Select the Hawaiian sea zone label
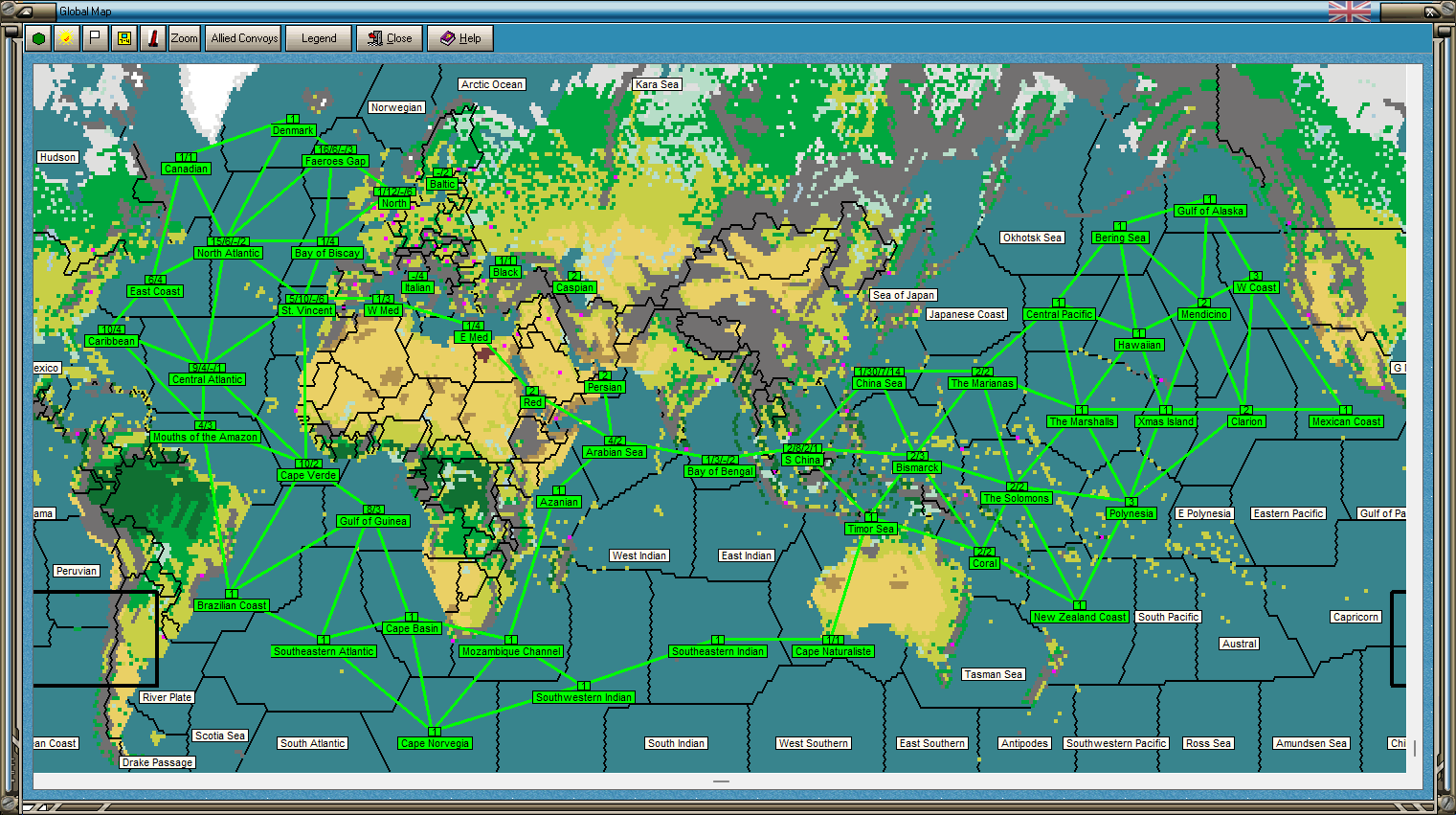The height and width of the screenshot is (815, 1456). (1139, 345)
